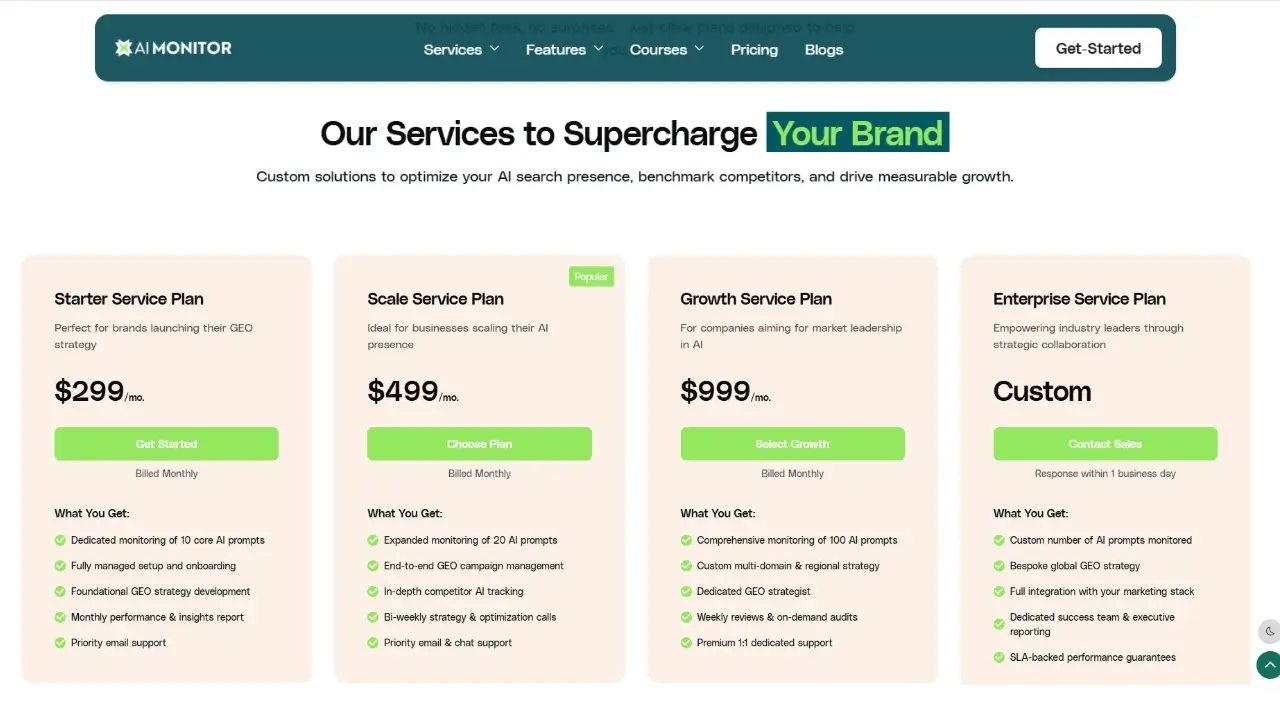Screen dimensions: 1280x720
Task: Click checkmark beside Priority email support
Action: (x=60, y=643)
